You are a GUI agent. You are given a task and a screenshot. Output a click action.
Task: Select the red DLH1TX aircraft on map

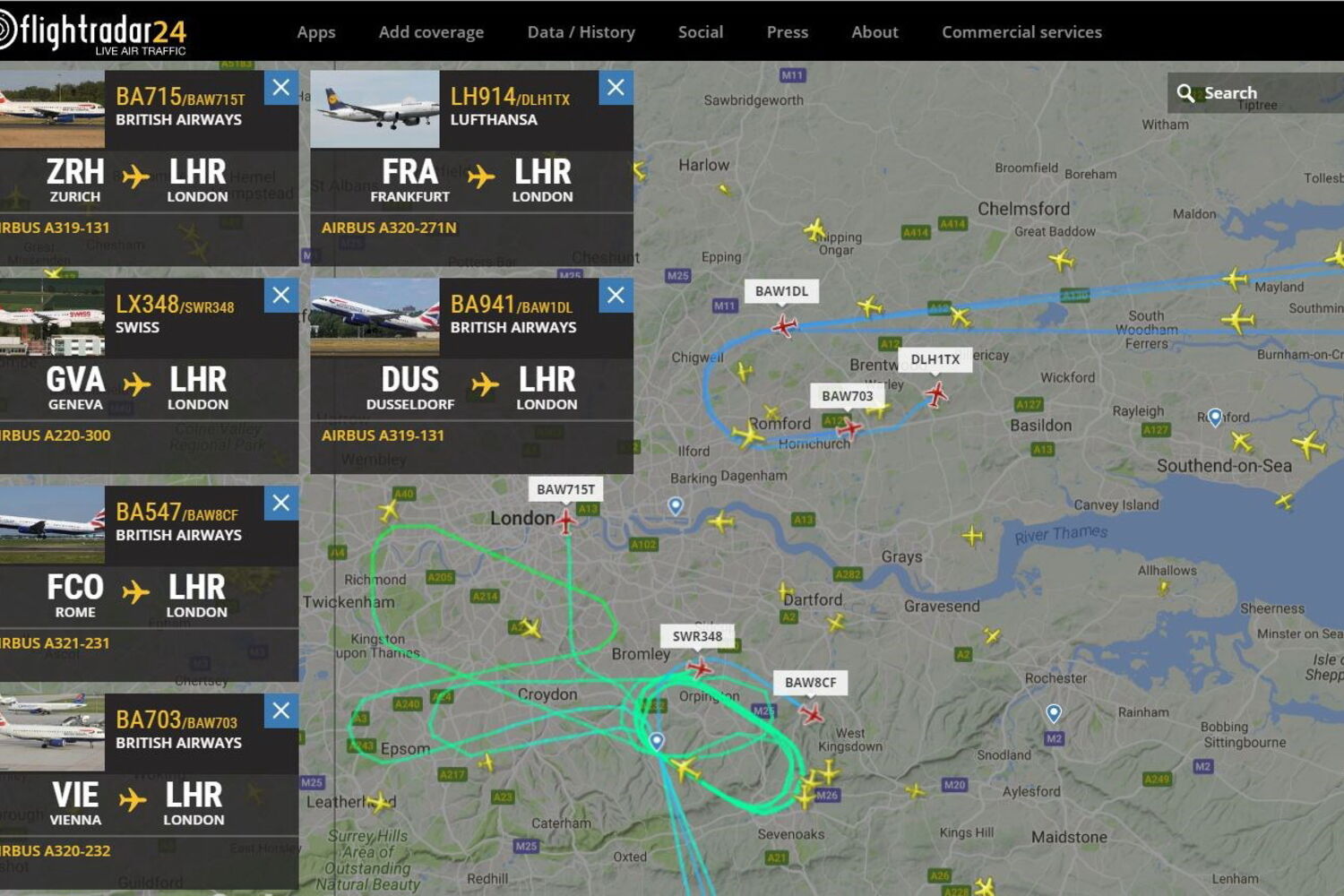[936, 392]
